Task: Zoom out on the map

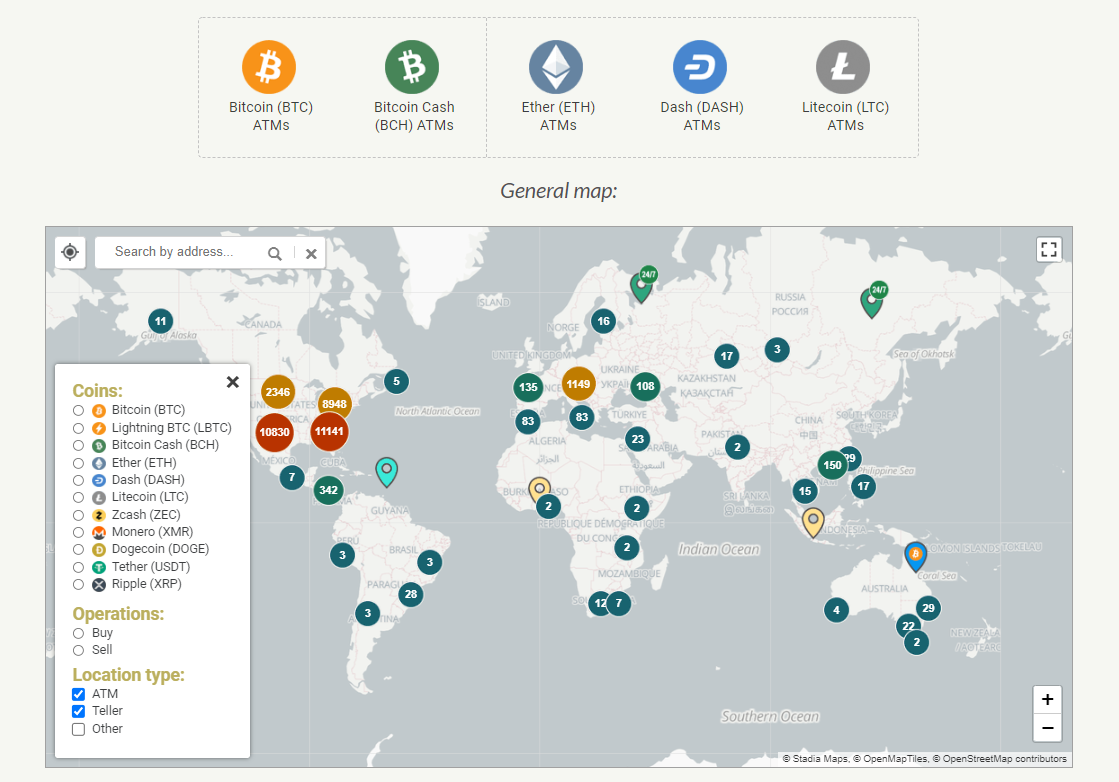Action: [x=1047, y=728]
